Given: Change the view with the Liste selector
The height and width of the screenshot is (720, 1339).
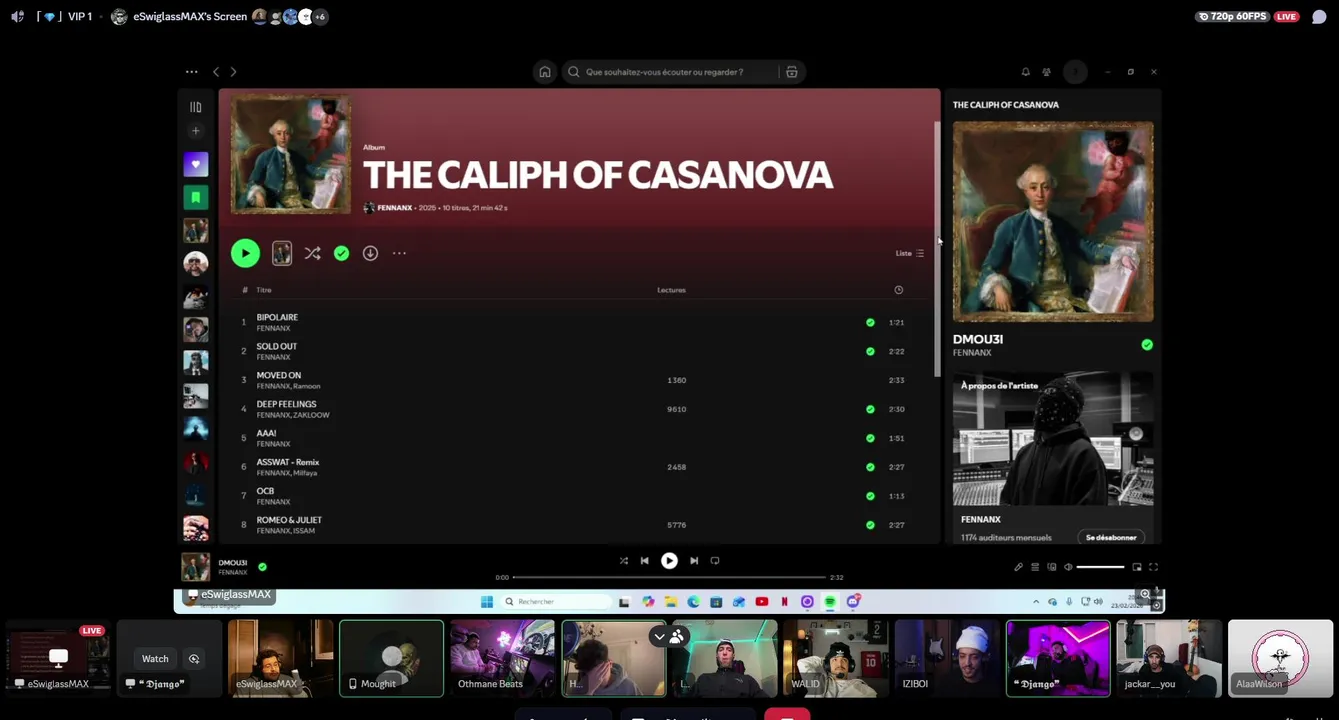Looking at the screenshot, I should tap(910, 253).
